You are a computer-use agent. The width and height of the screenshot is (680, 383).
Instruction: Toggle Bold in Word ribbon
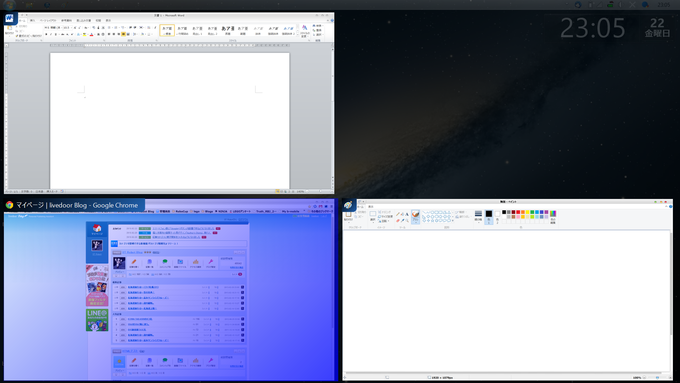point(46,34)
